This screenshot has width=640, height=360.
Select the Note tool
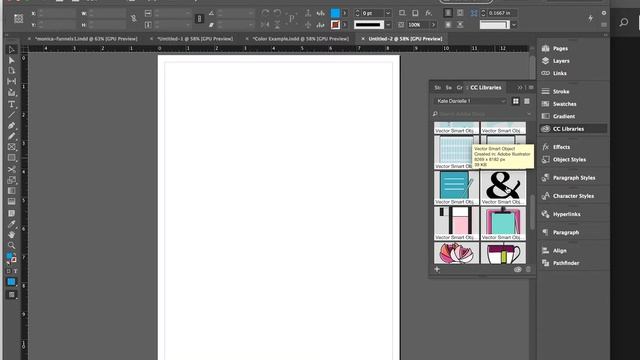11,213
